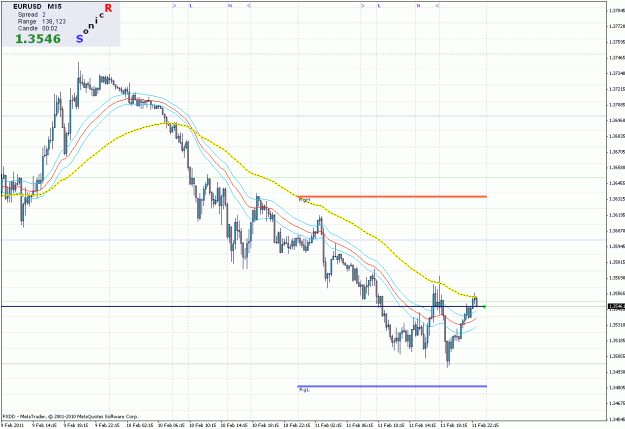Select the red RgH horizontal line
Viewport: 625px width, 429px height.
[392, 197]
